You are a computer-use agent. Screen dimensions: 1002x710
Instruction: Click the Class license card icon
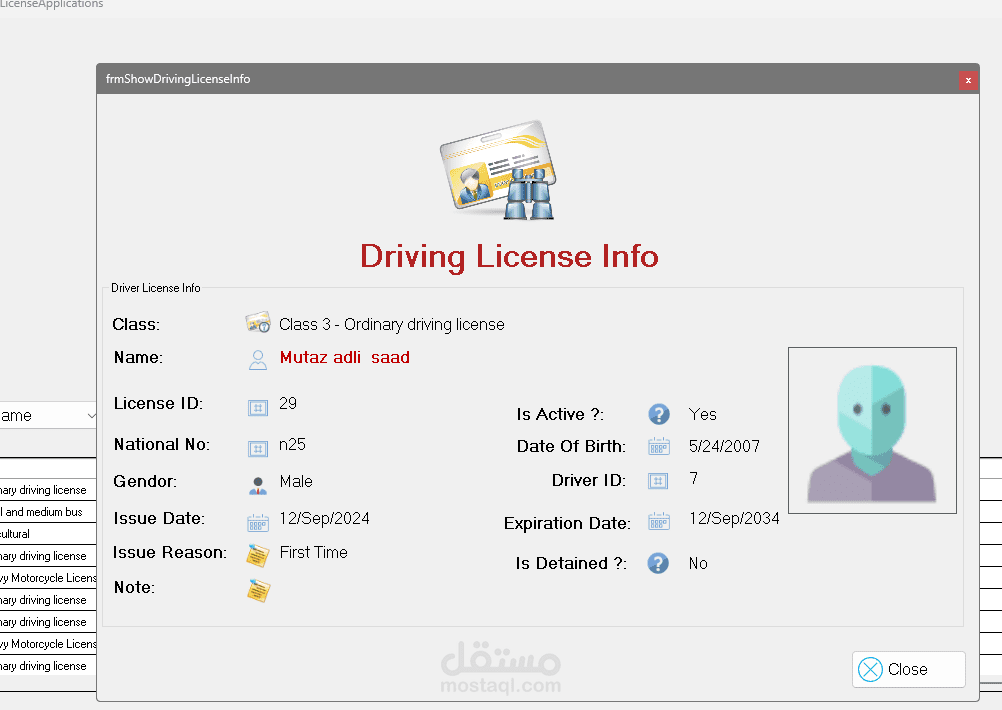pos(258,323)
